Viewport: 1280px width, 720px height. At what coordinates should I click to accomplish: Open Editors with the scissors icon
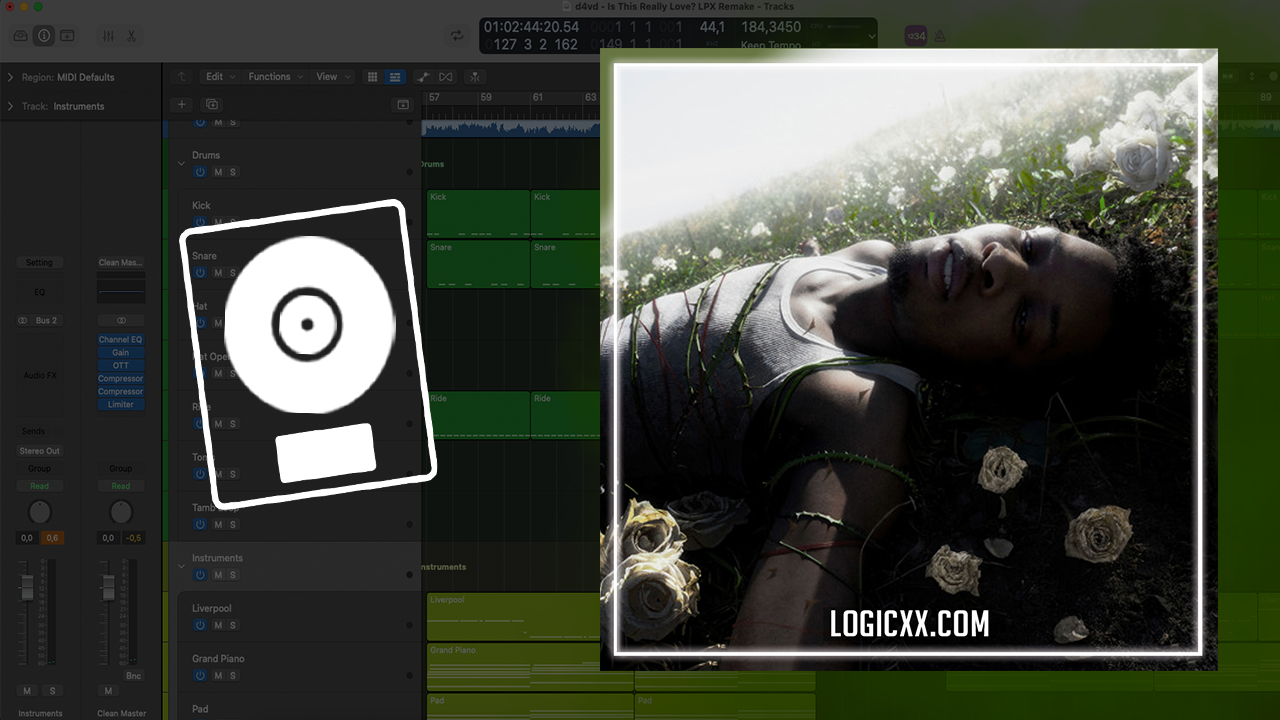(x=131, y=35)
